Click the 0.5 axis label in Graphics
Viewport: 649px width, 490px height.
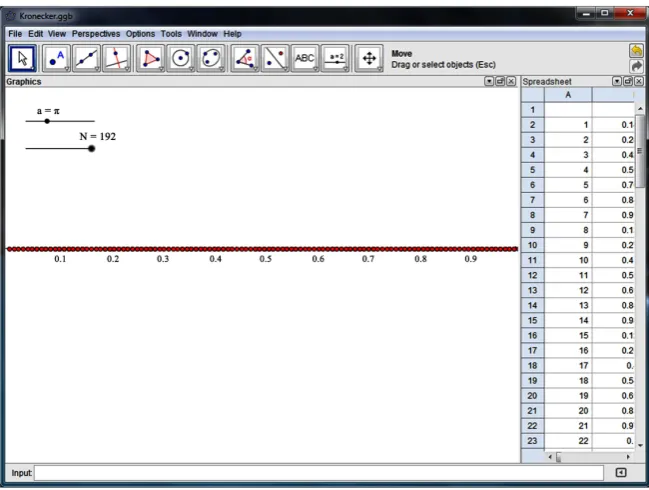pos(265,259)
